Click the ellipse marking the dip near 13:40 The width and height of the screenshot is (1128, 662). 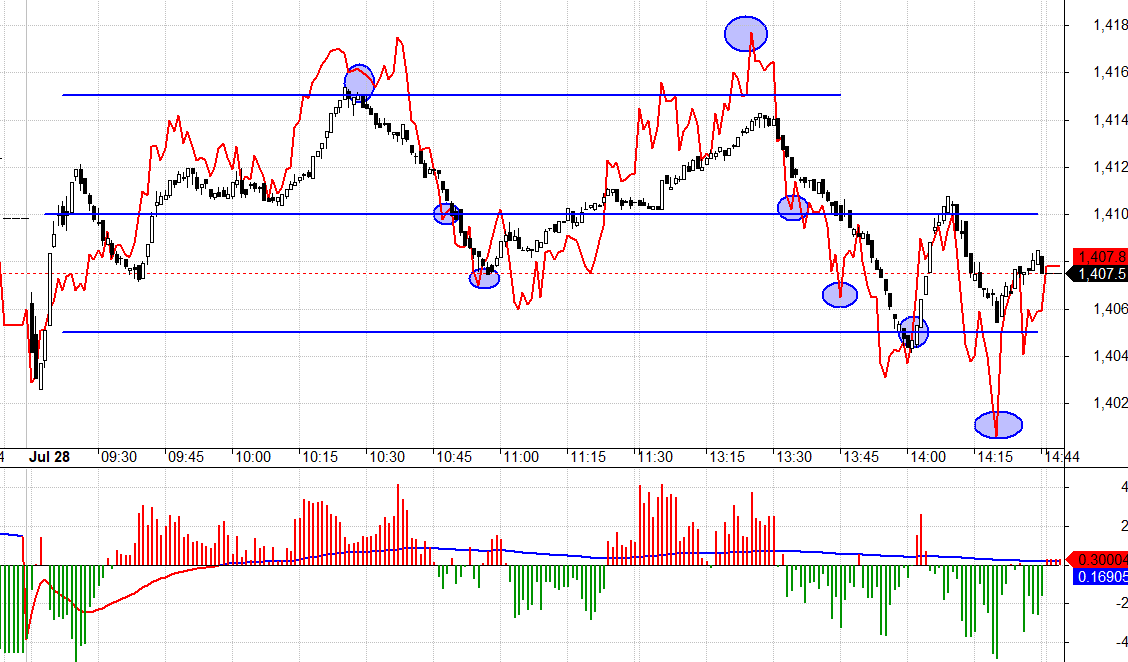pos(840,294)
